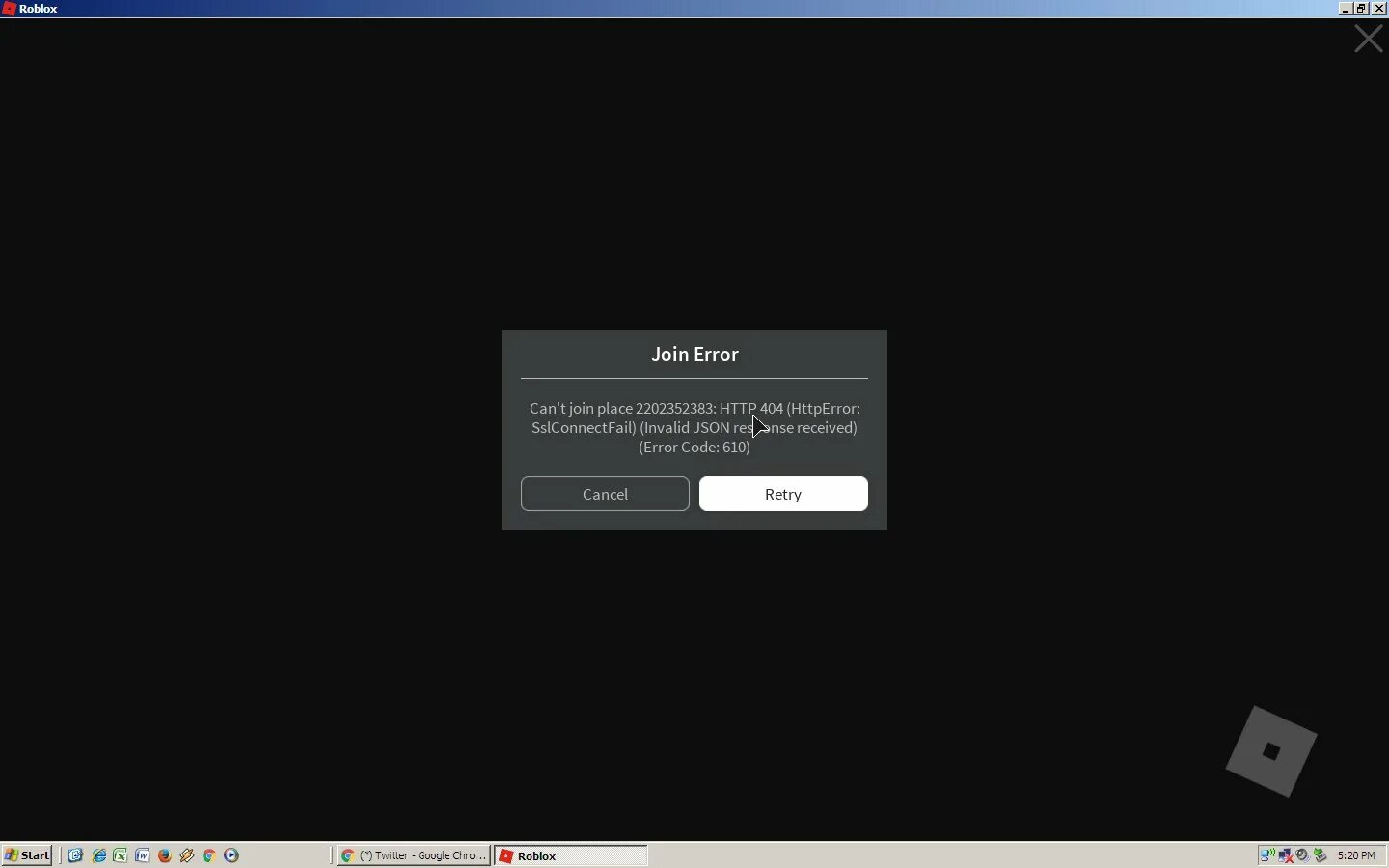Click the Cancel button in Join Error
Screen dimensions: 1389x868
point(605,494)
